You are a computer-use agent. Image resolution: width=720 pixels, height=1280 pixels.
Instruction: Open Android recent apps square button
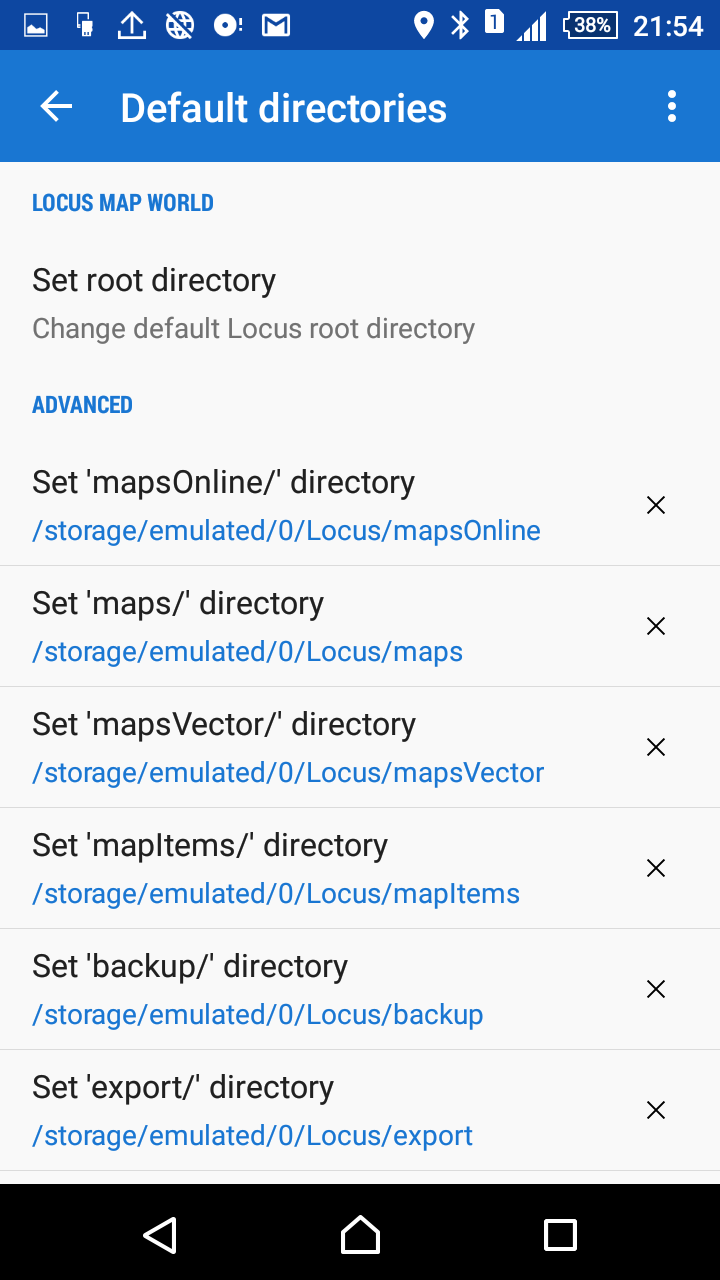pyautogui.click(x=560, y=1235)
